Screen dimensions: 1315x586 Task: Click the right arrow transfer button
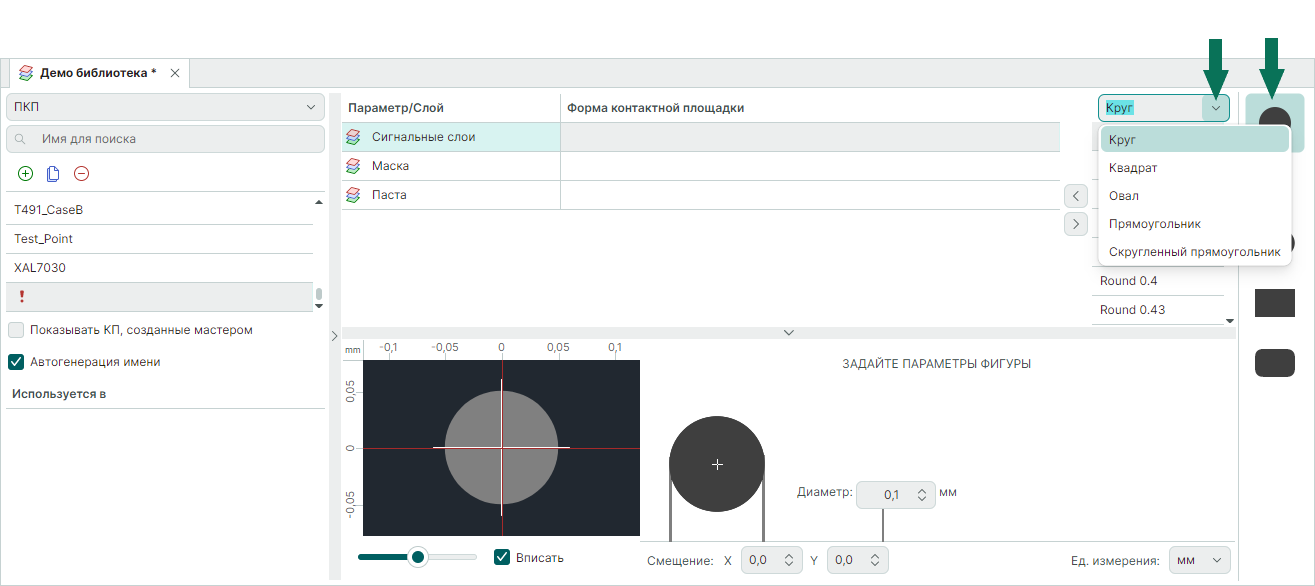tap(1075, 224)
